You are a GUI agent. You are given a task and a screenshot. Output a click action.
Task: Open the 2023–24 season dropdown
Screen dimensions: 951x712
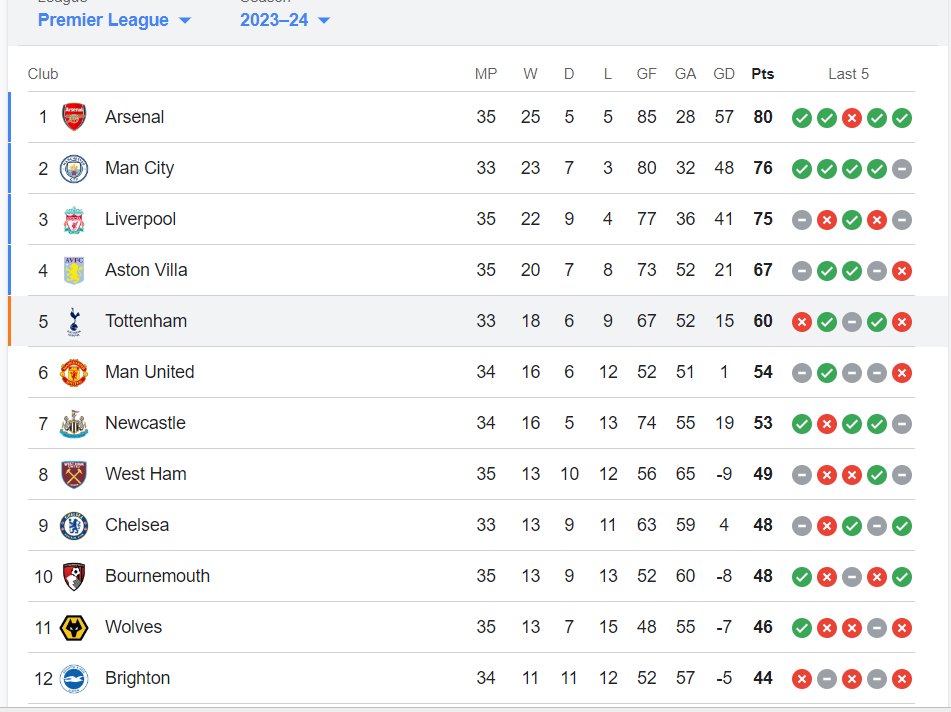(284, 20)
